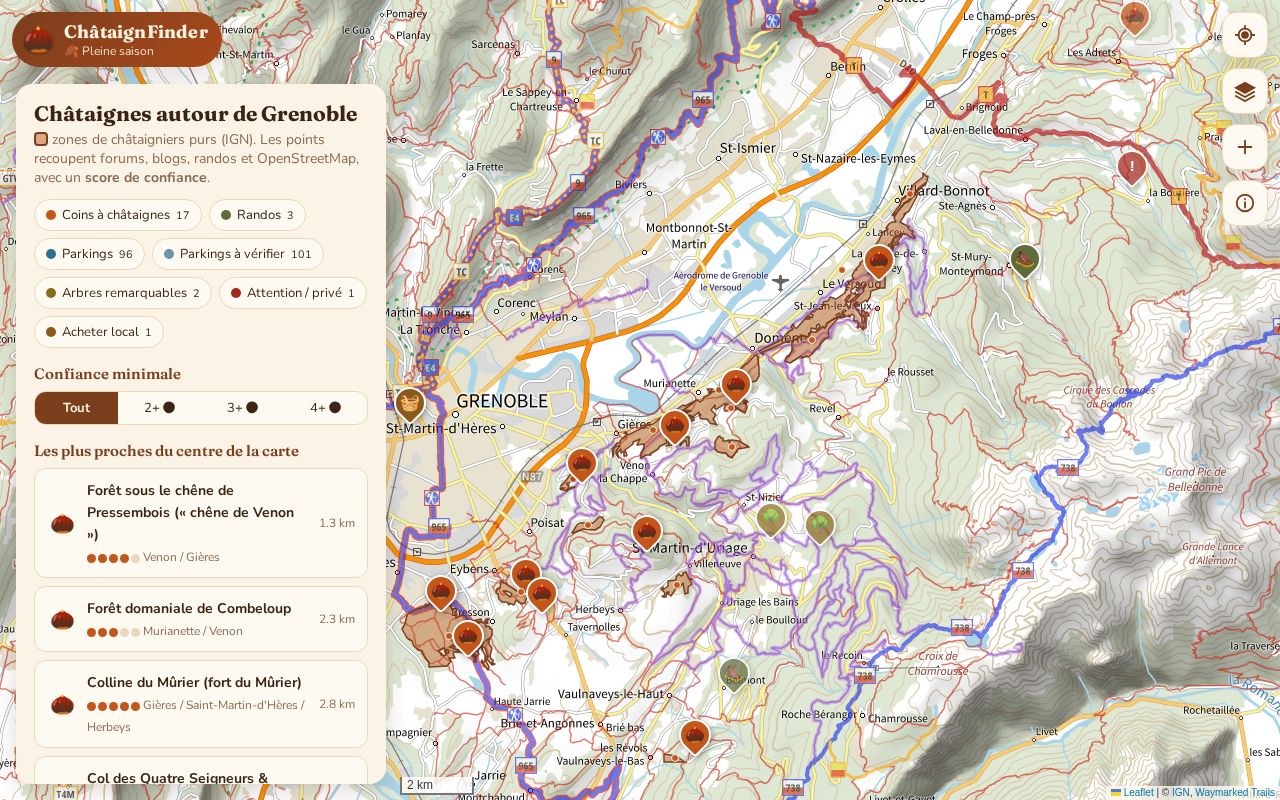
Task: Select the chestnut marker near Murianette
Action: point(736,386)
